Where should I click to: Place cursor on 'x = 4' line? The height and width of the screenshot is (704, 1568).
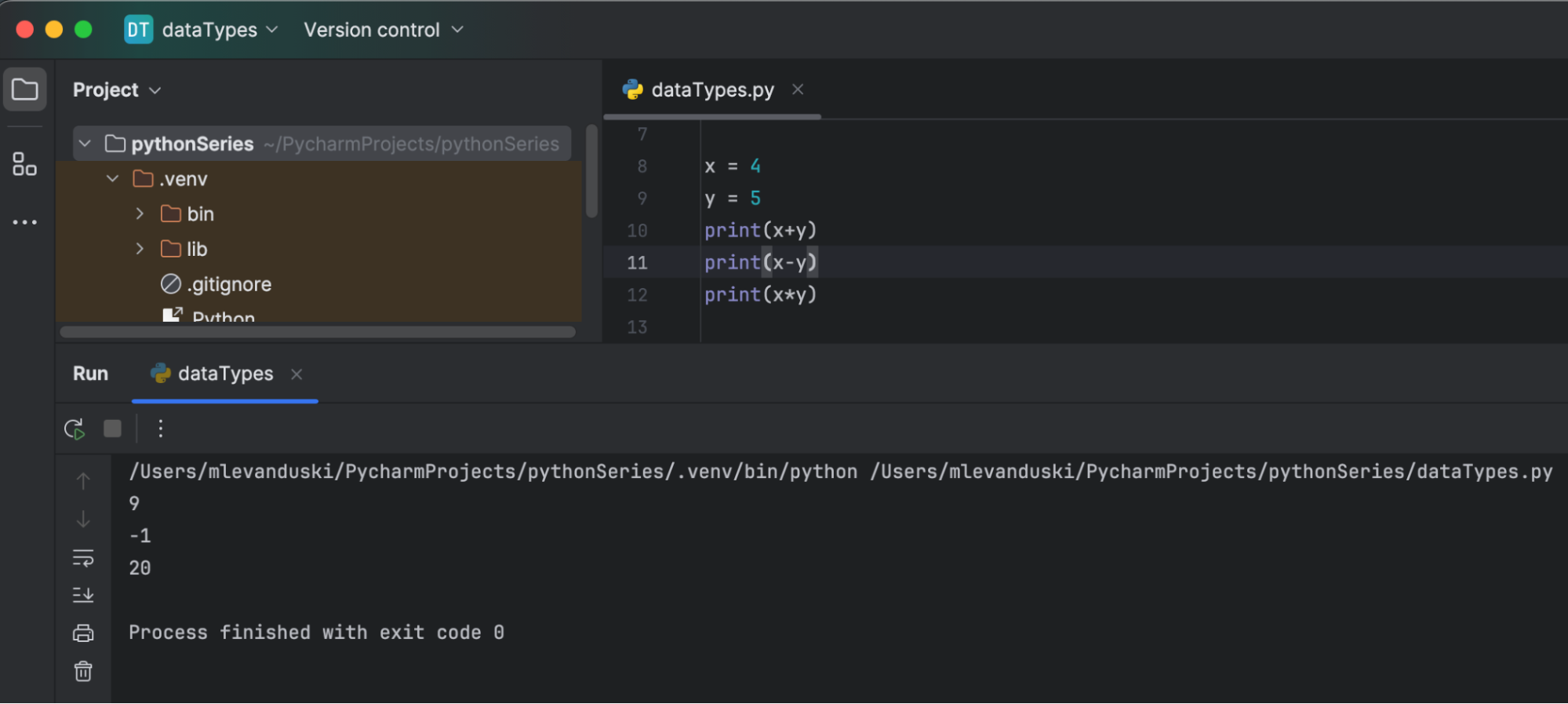[732, 166]
